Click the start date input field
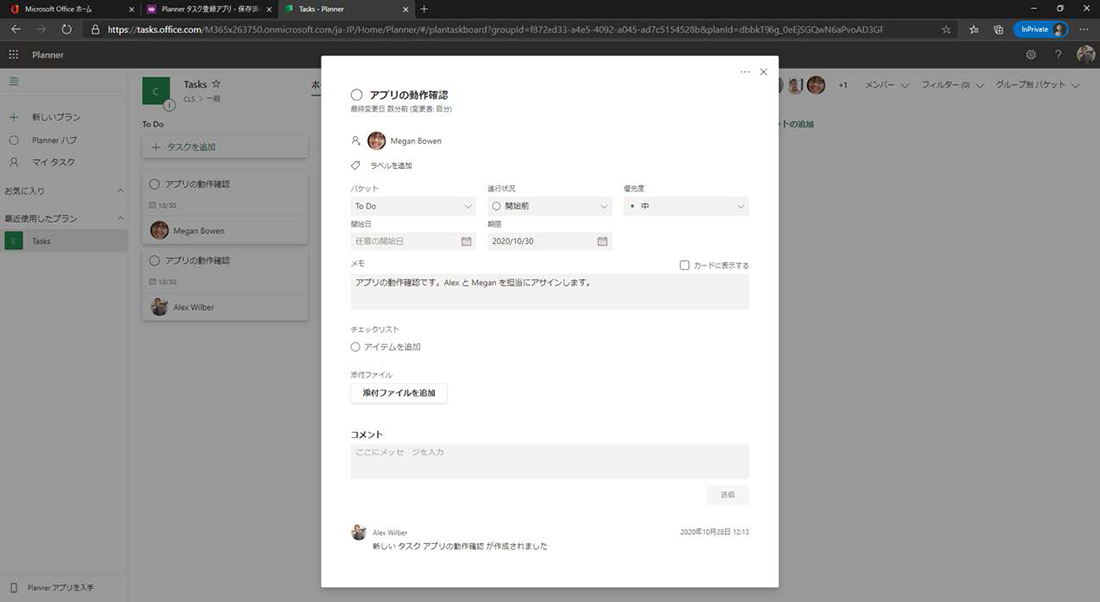Screen dimensions: 1100x602 tap(413, 241)
